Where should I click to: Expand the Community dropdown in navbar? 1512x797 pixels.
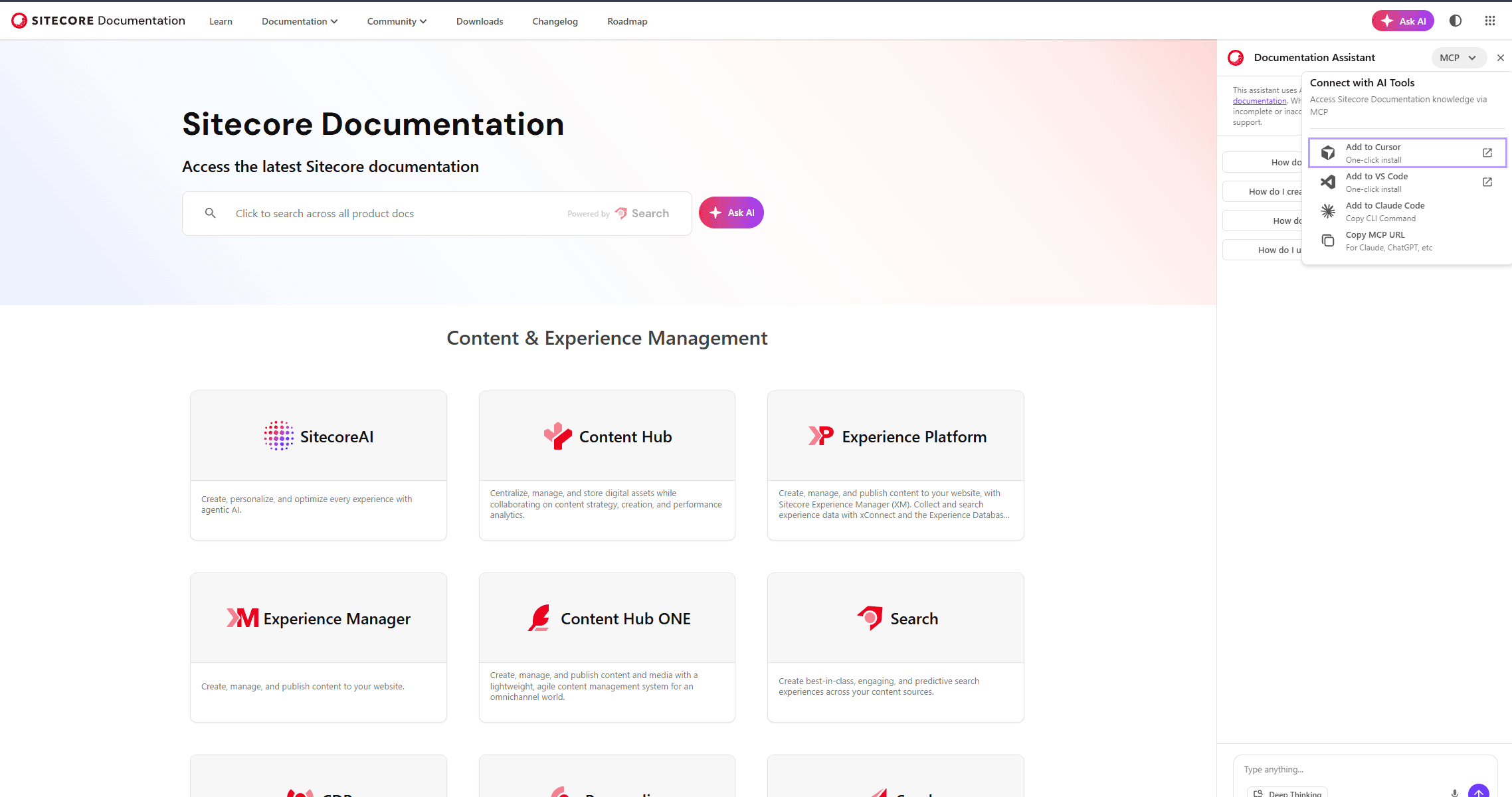397,21
